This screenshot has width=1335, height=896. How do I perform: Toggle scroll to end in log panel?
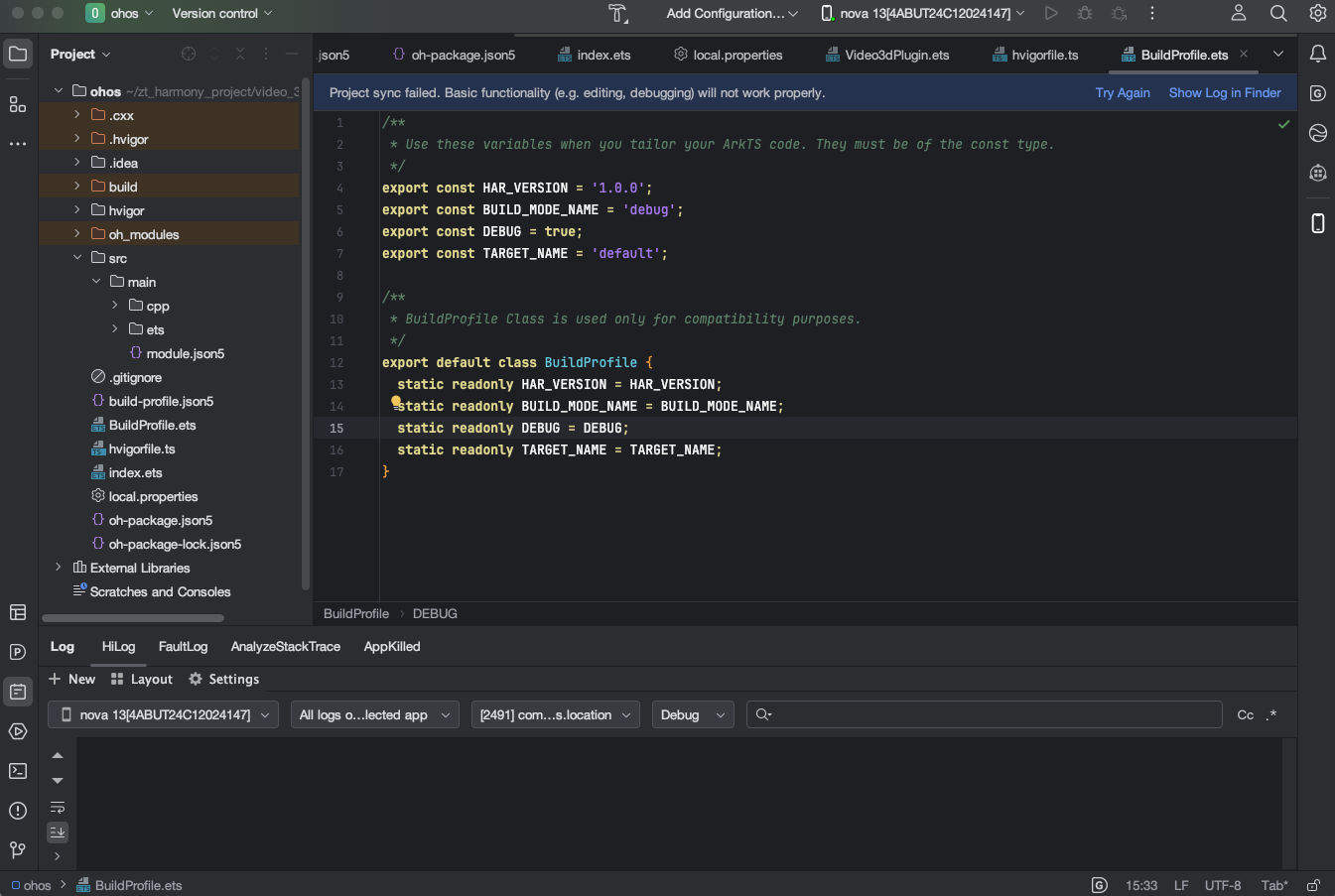coord(58,832)
